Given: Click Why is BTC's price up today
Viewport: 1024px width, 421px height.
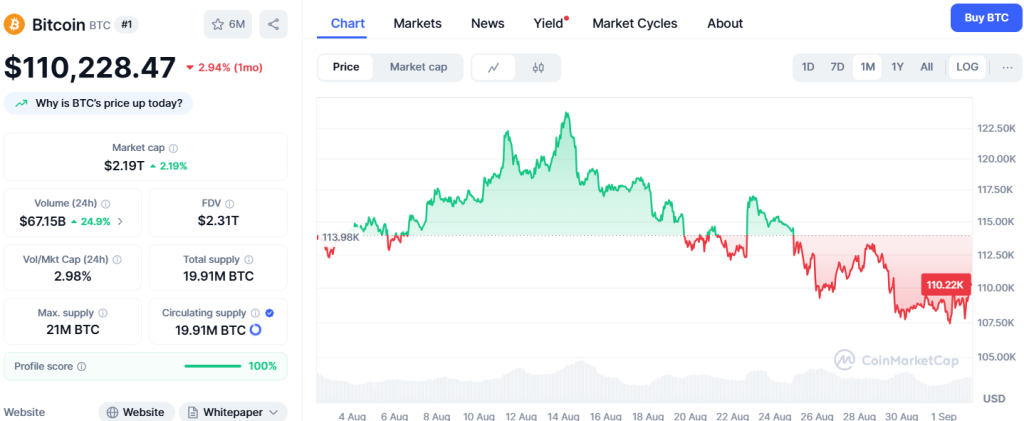Looking at the screenshot, I should 99,103.
